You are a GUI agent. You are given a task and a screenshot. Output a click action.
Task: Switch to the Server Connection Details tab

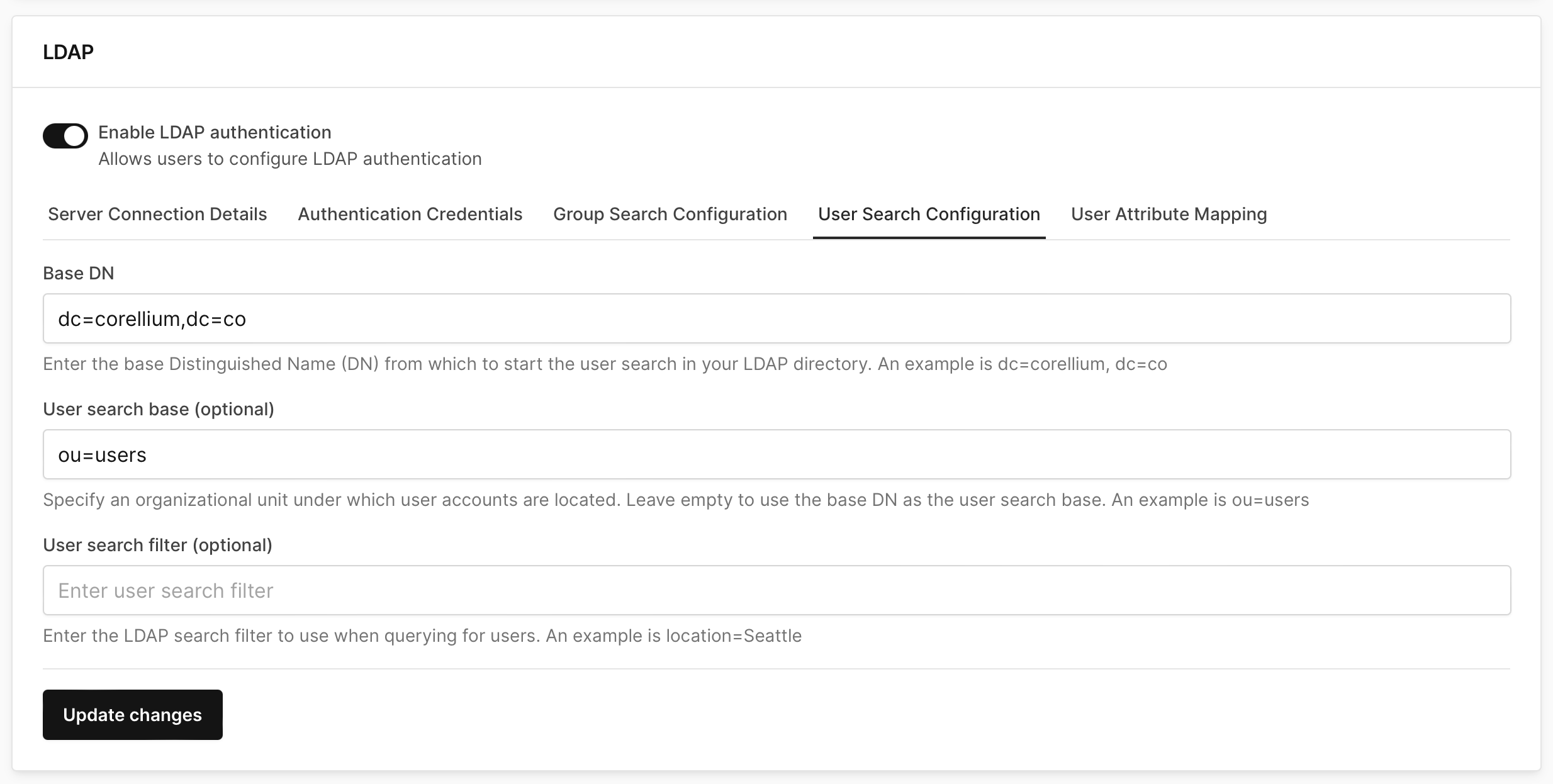156,214
